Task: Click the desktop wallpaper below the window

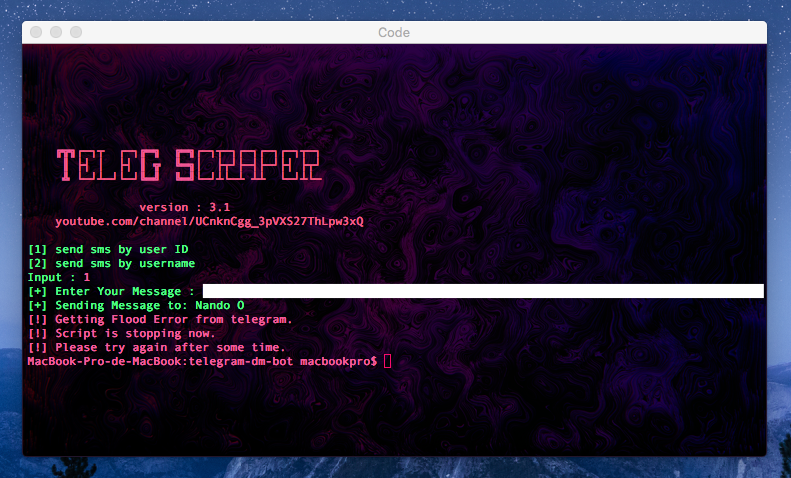Action: tap(396, 468)
